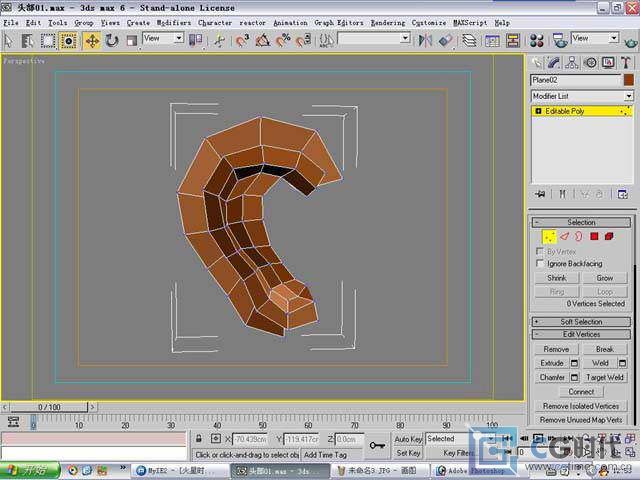Viewport: 640px width, 480px height.
Task: Click Configure Modifier Sets icon
Action: pyautogui.click(x=623, y=194)
